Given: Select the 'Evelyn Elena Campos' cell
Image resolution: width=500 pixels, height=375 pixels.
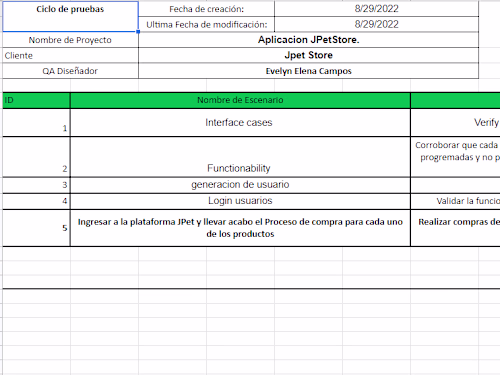Looking at the screenshot, I should coord(308,71).
